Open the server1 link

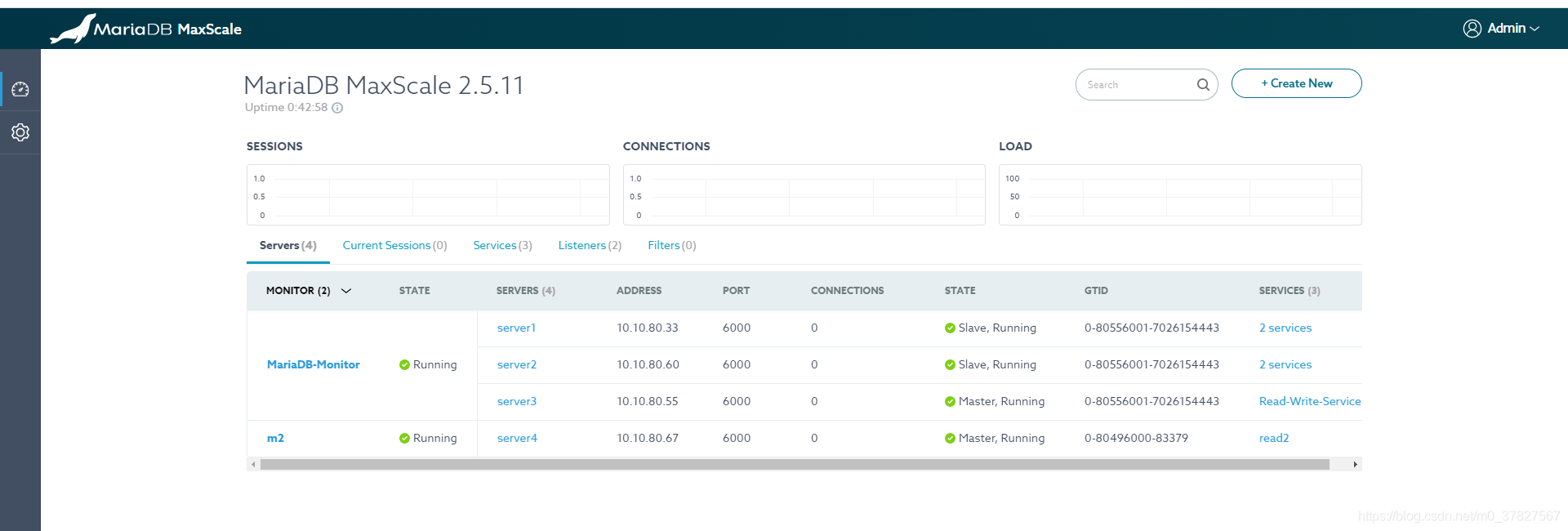516,328
